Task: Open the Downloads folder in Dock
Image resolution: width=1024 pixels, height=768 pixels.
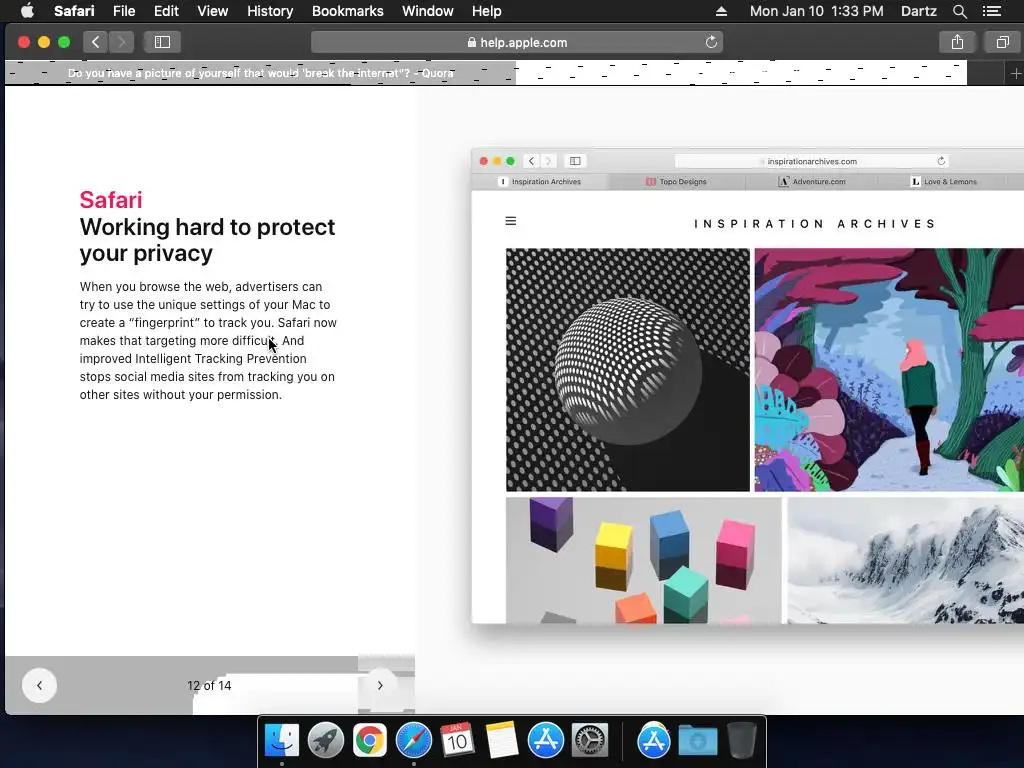Action: 697,741
